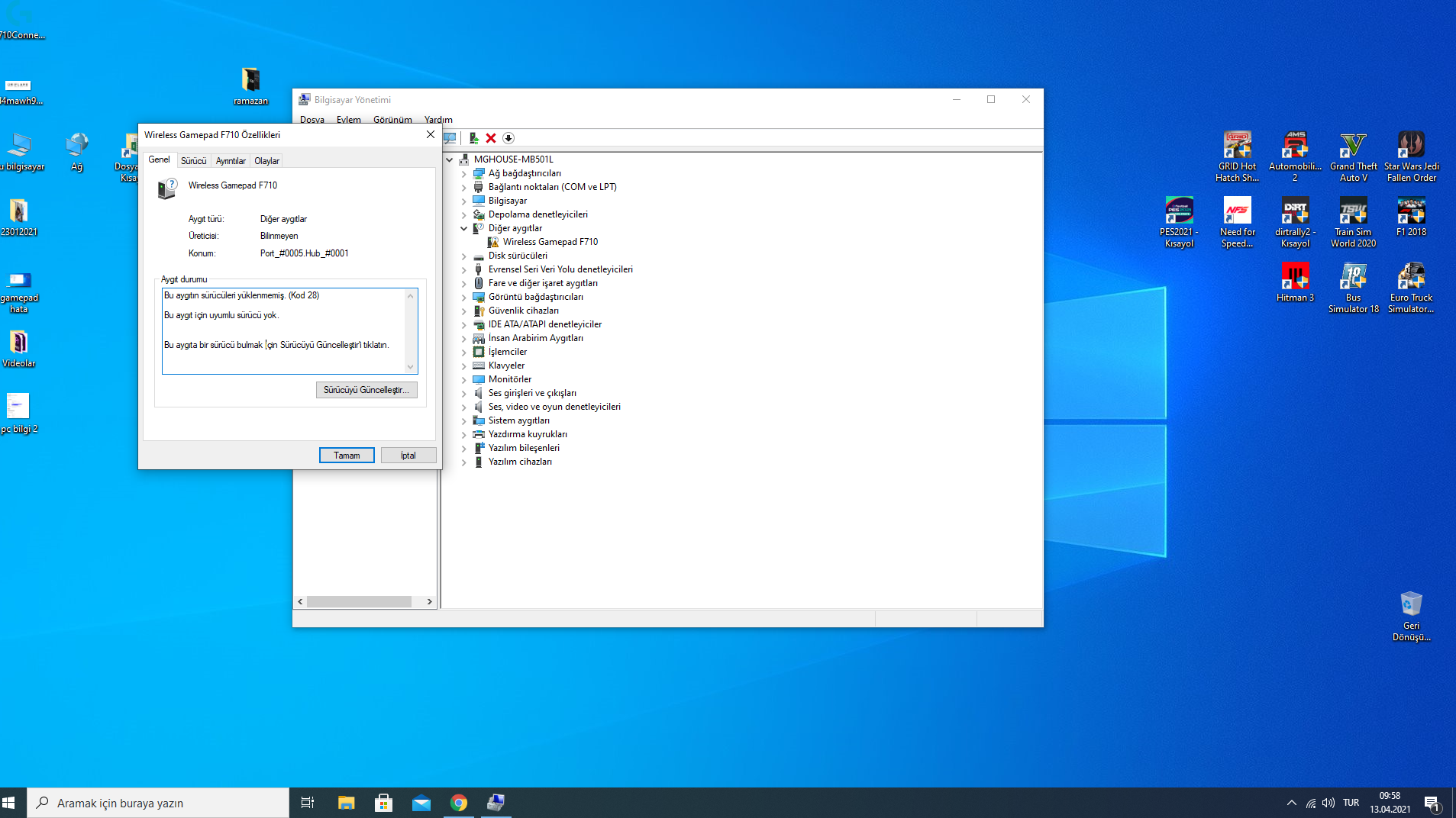Select the Sistem aygıtları tree row
The width and height of the screenshot is (1456, 818).
point(518,420)
